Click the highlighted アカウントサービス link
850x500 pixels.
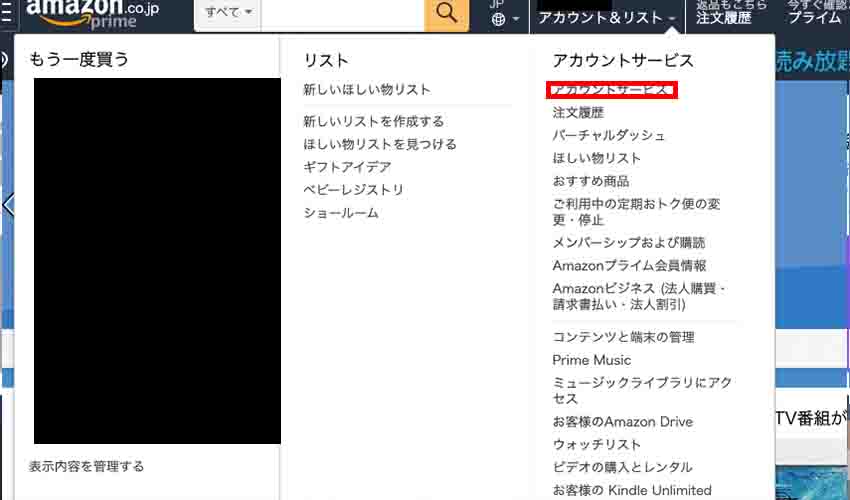(611, 90)
